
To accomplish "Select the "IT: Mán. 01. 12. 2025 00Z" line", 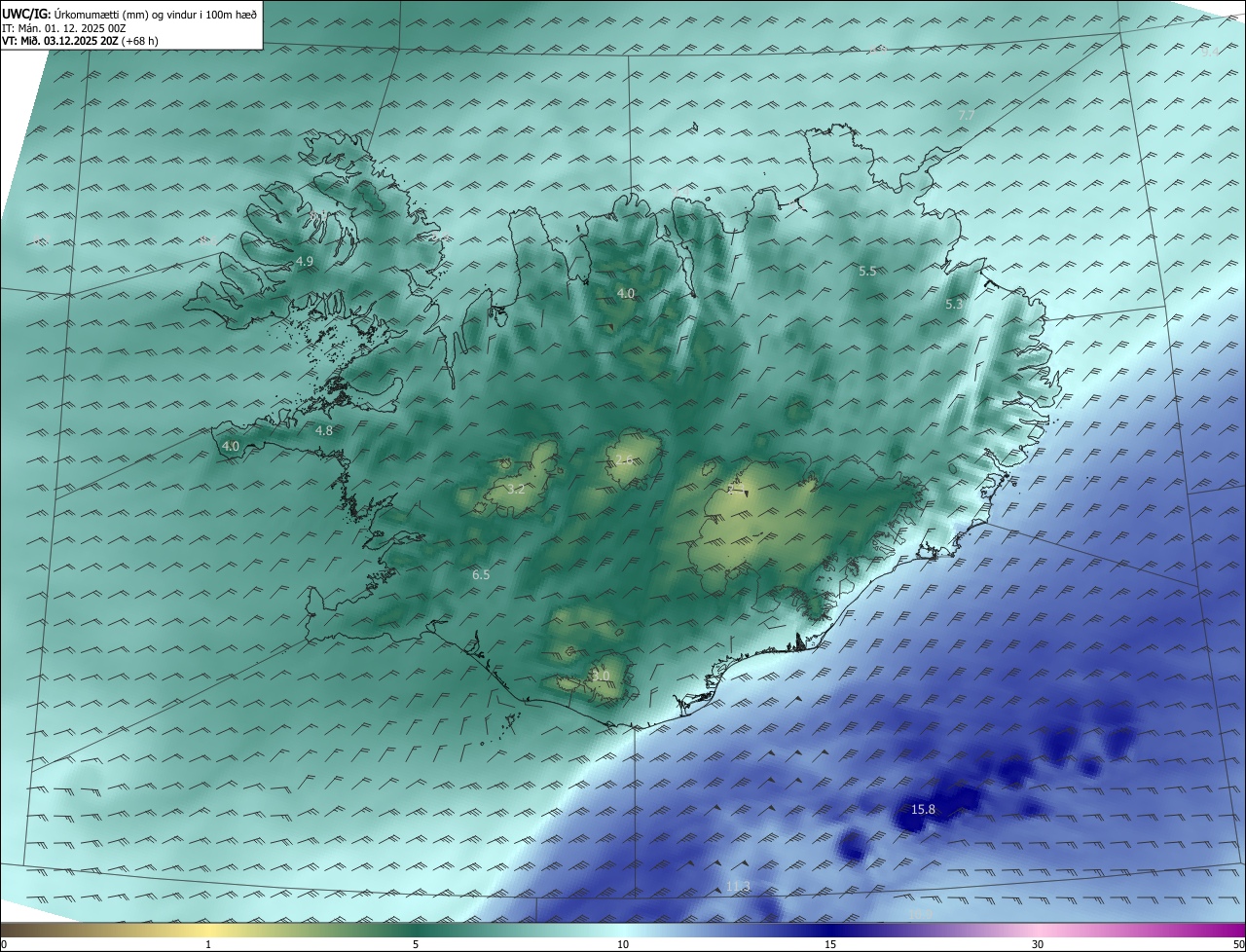I will pos(64,28).
